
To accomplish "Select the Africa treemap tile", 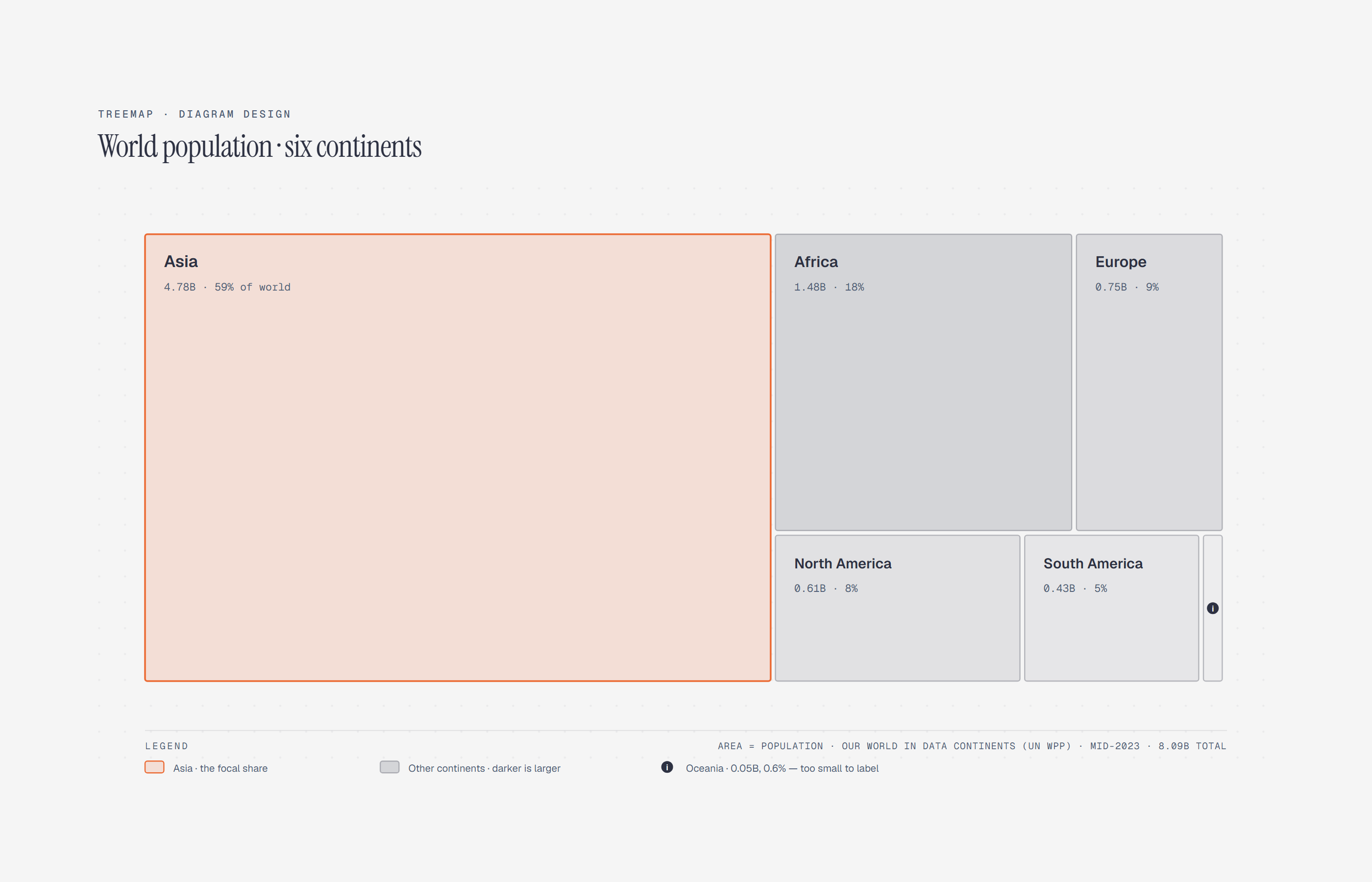I will (923, 382).
